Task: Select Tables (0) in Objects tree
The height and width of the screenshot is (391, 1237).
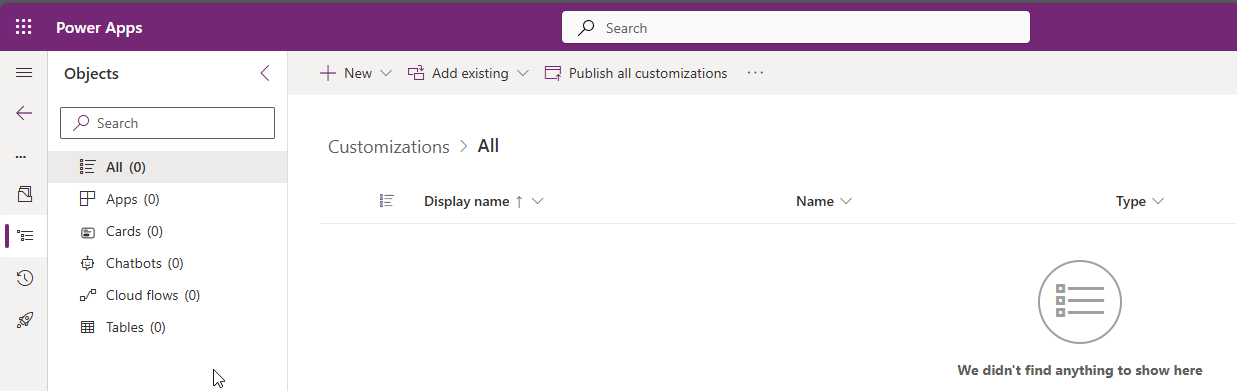Action: pyautogui.click(x=168, y=327)
